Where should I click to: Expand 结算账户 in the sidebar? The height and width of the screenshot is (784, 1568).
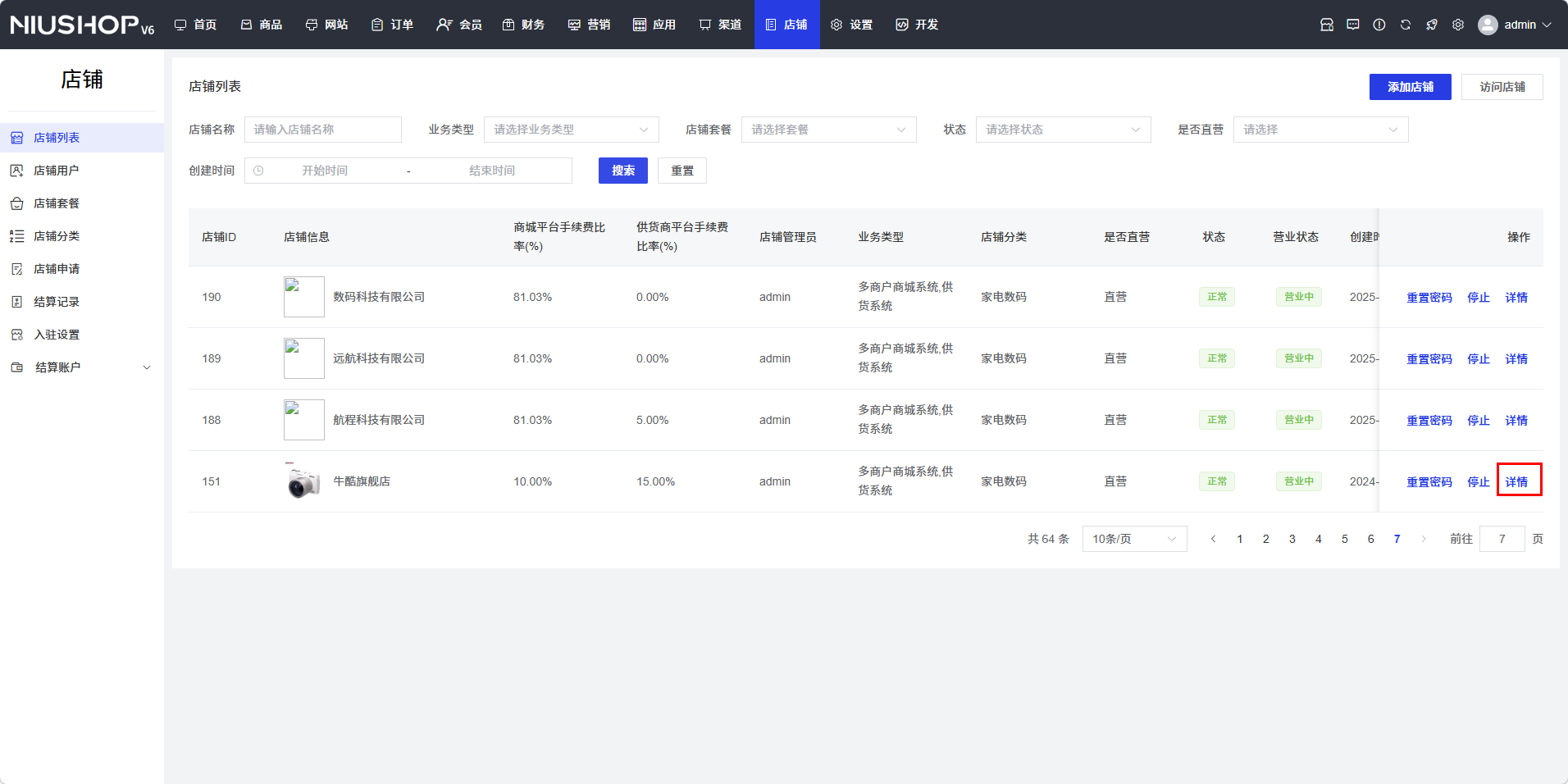pos(82,367)
